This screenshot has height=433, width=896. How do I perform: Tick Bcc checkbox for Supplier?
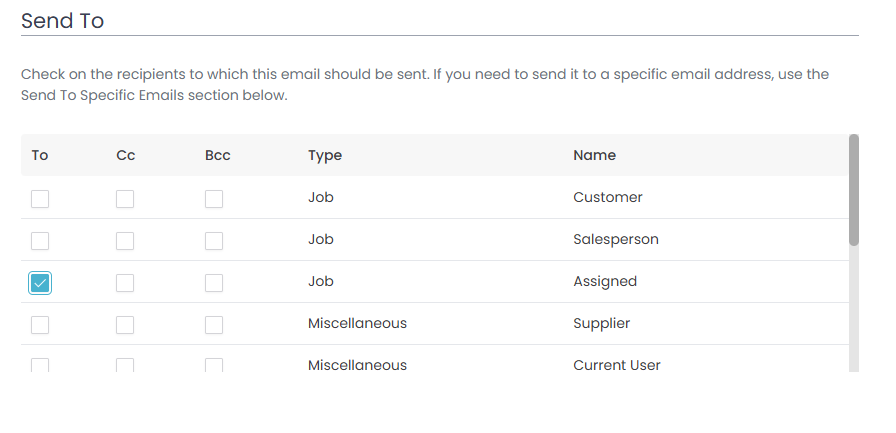point(214,325)
